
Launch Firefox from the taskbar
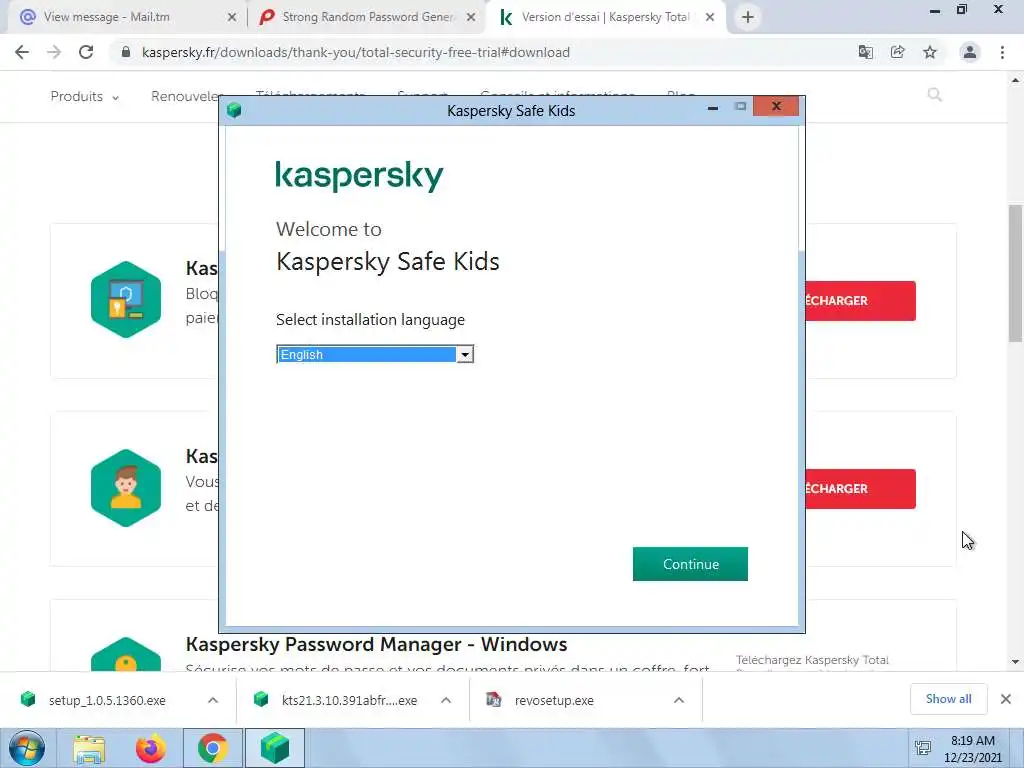pos(150,748)
